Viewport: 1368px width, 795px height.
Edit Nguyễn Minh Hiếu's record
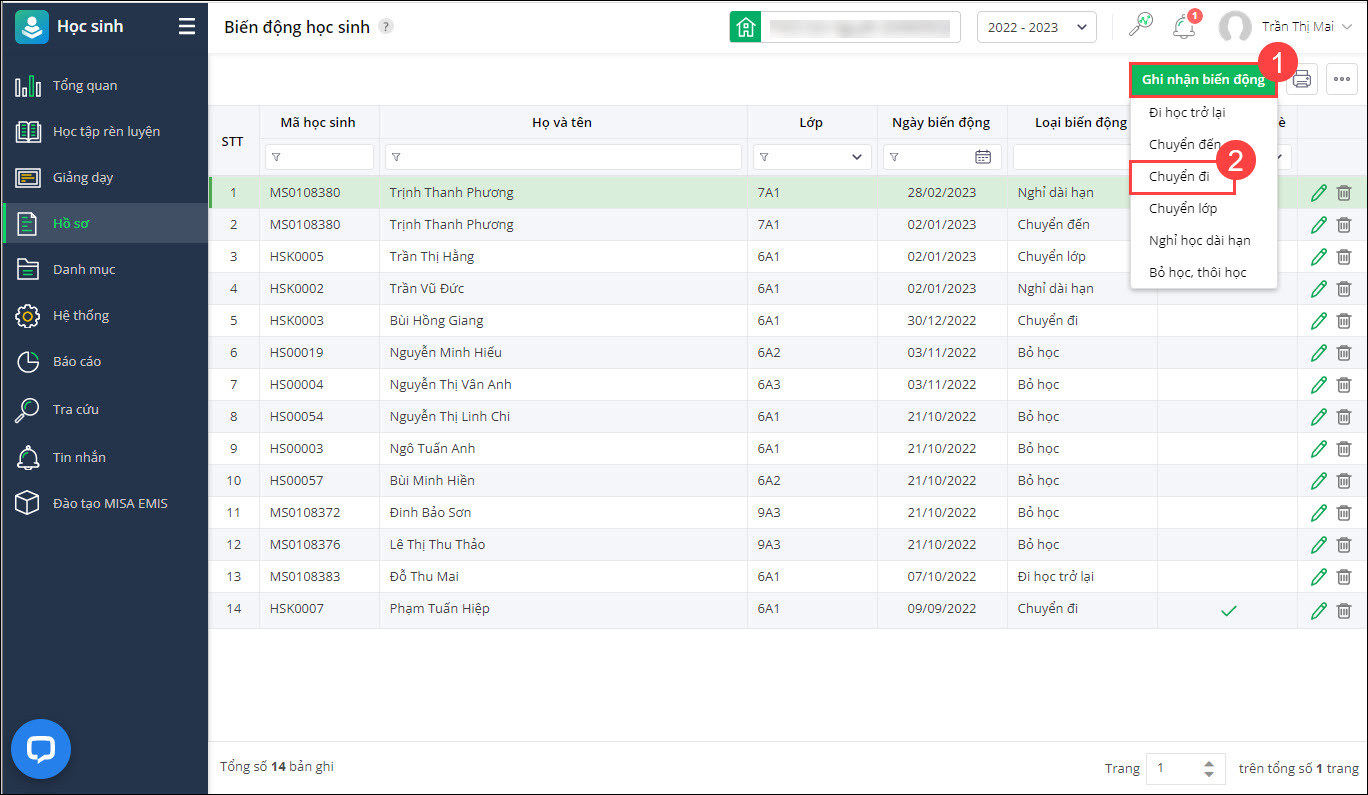(1319, 353)
